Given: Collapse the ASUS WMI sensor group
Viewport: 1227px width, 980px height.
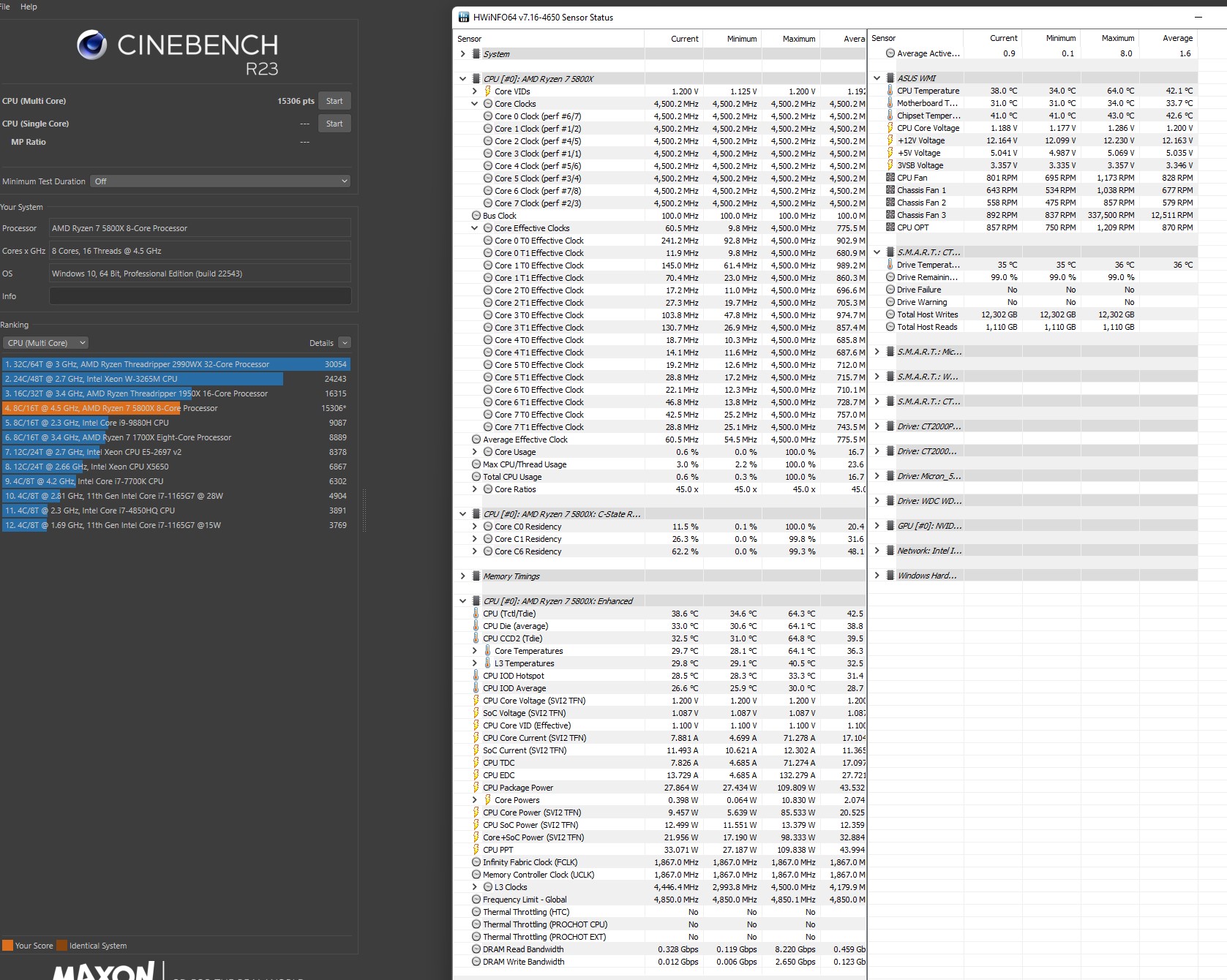Looking at the screenshot, I should pos(877,78).
